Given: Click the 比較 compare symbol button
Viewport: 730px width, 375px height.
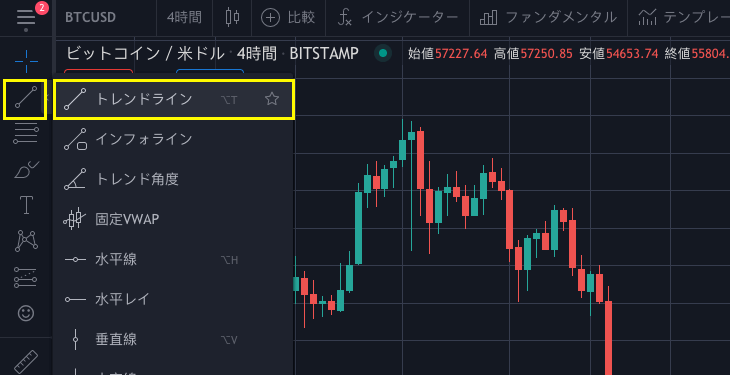Looking at the screenshot, I should (x=288, y=18).
